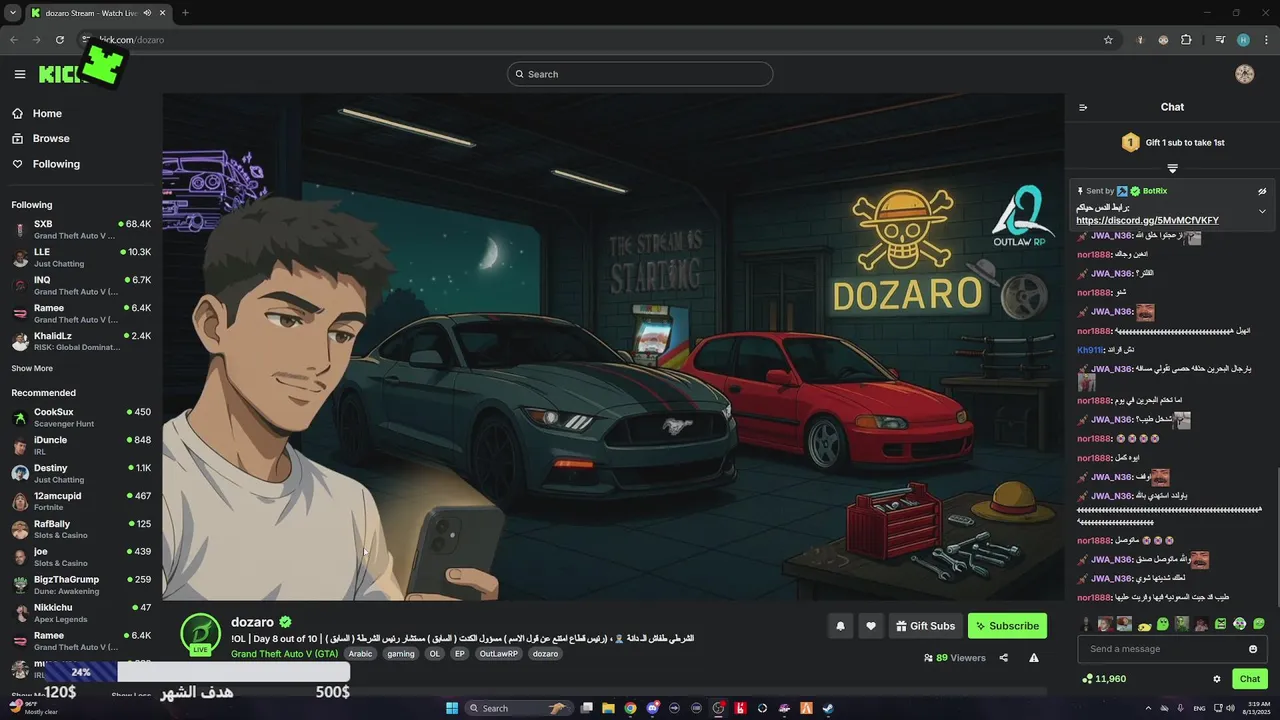Screen dimensions: 1280x720
Task: Toggle notification bell for dozaro
Action: pos(840,626)
